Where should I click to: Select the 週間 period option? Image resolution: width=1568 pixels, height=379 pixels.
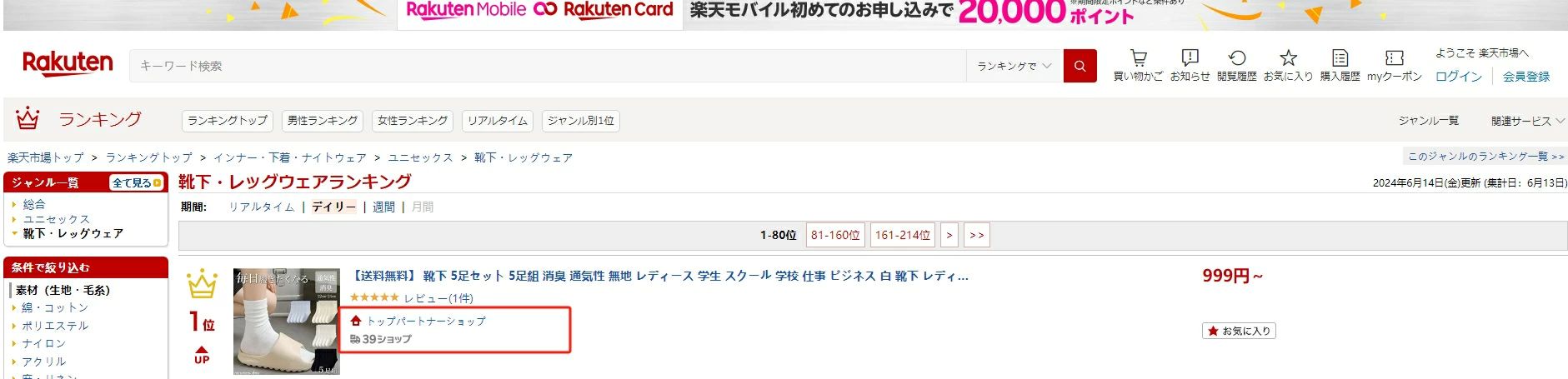383,207
